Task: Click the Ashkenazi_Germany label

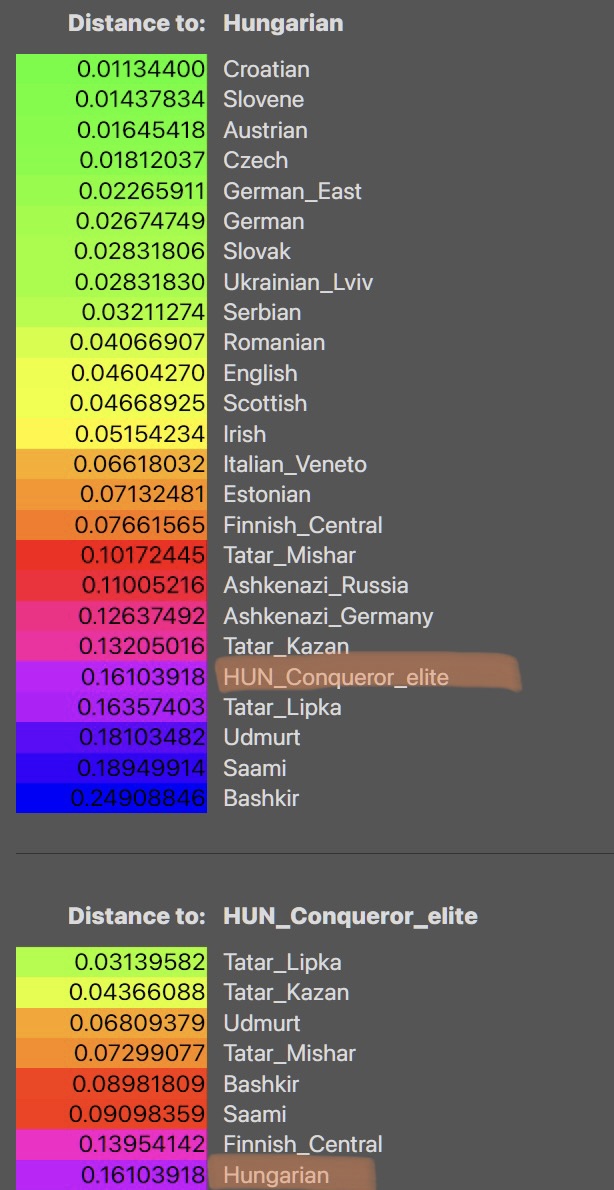Action: tap(328, 615)
